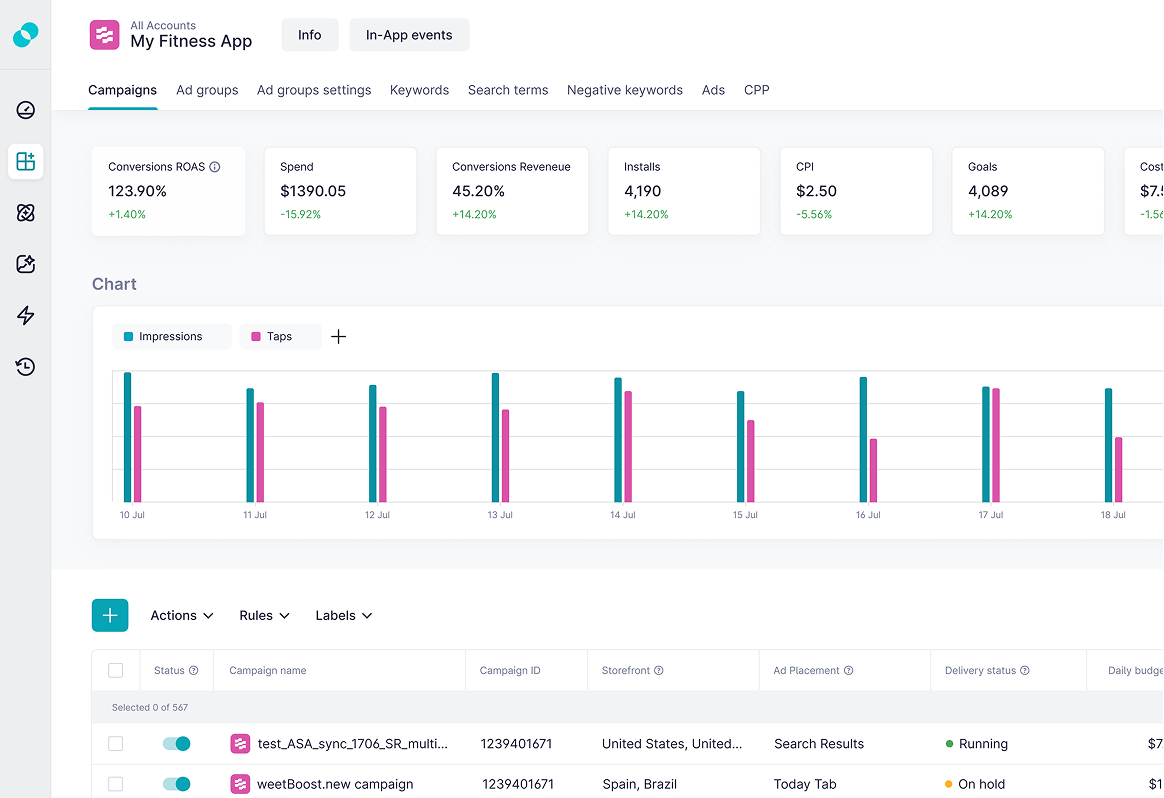Click the help icon next to Storefront
The height and width of the screenshot is (798, 1164).
click(659, 671)
